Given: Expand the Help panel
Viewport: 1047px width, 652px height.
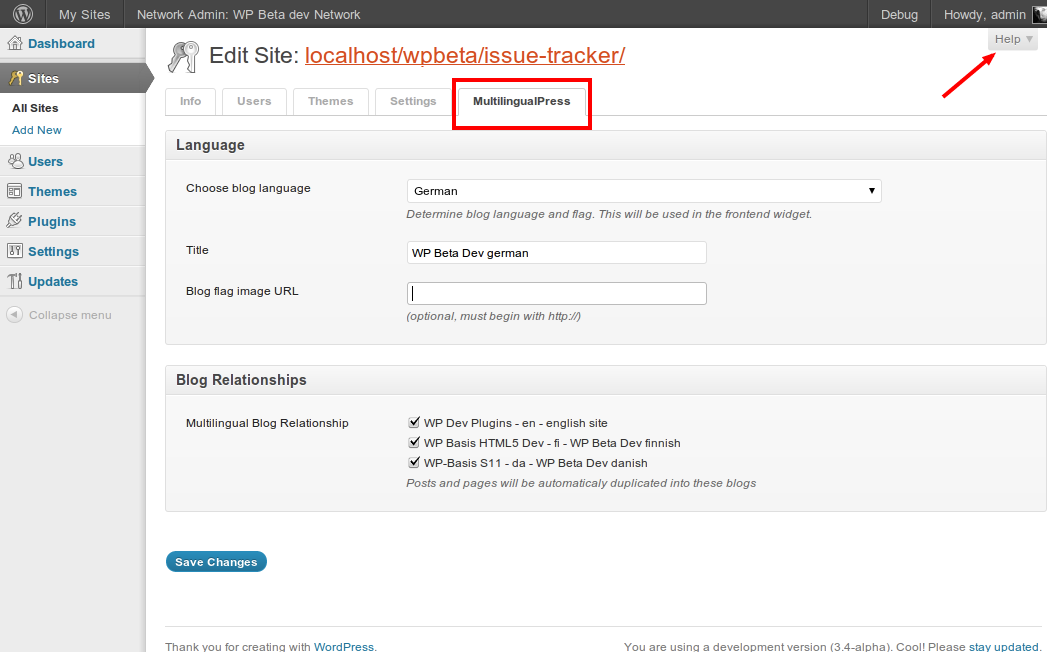Looking at the screenshot, I should click(1013, 39).
